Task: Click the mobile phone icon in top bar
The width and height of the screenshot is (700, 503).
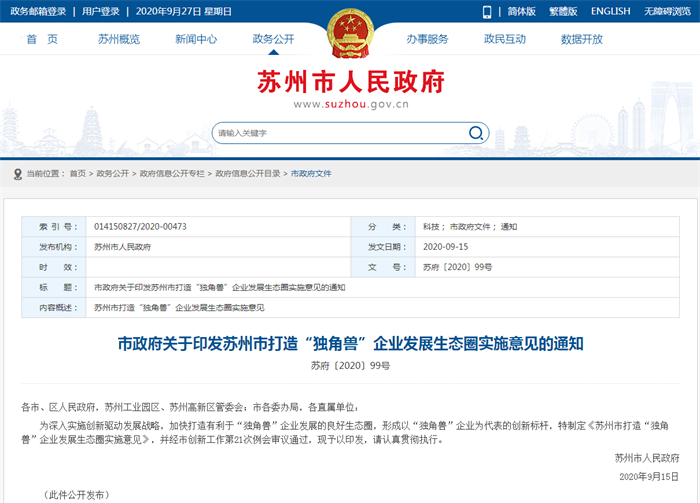Action: click(487, 12)
